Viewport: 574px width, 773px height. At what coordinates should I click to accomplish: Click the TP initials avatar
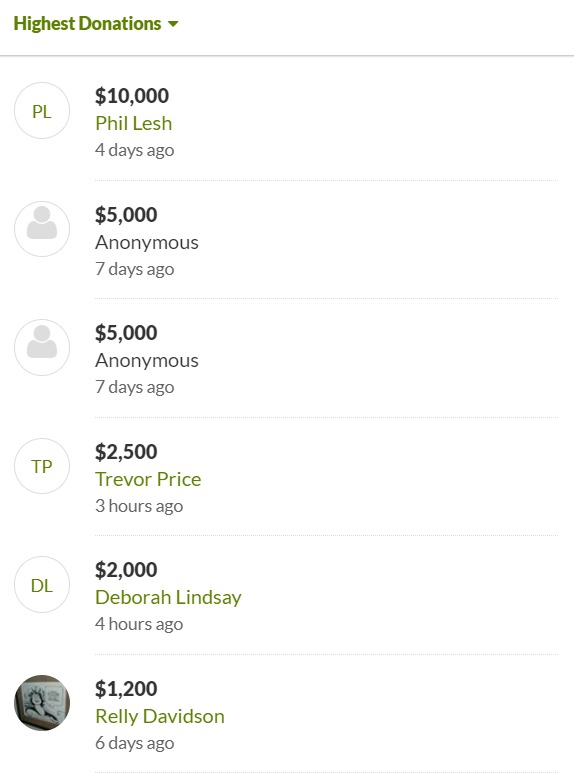[x=42, y=466]
